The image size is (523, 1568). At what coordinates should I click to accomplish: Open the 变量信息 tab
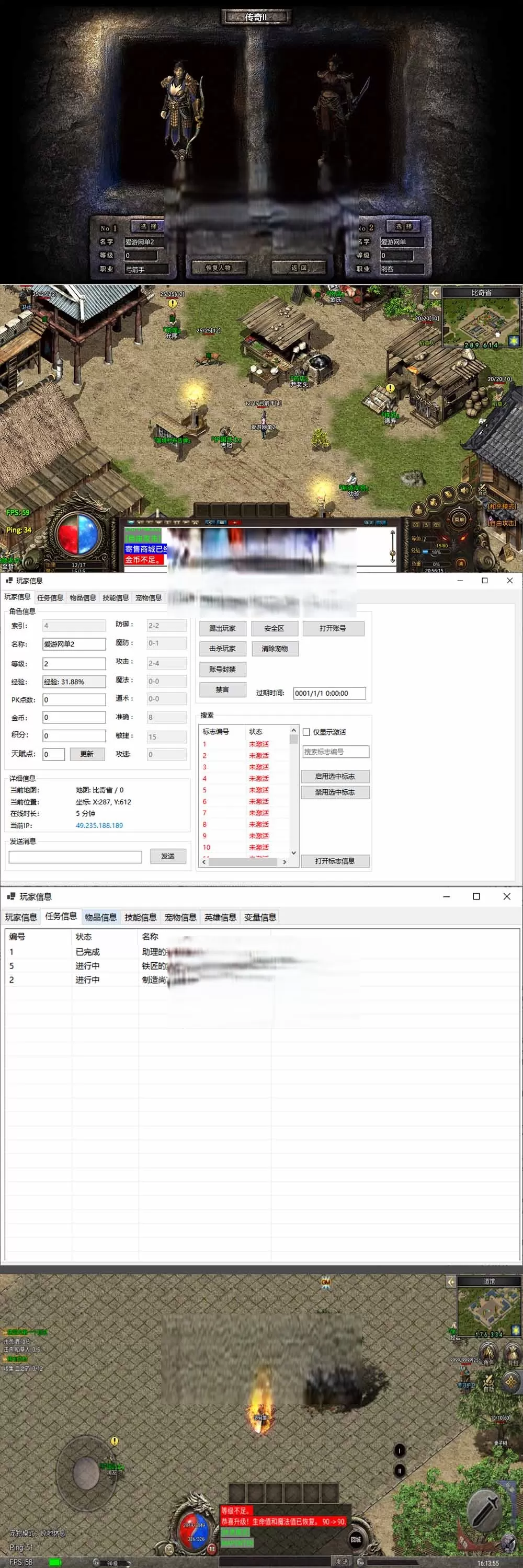point(260,917)
